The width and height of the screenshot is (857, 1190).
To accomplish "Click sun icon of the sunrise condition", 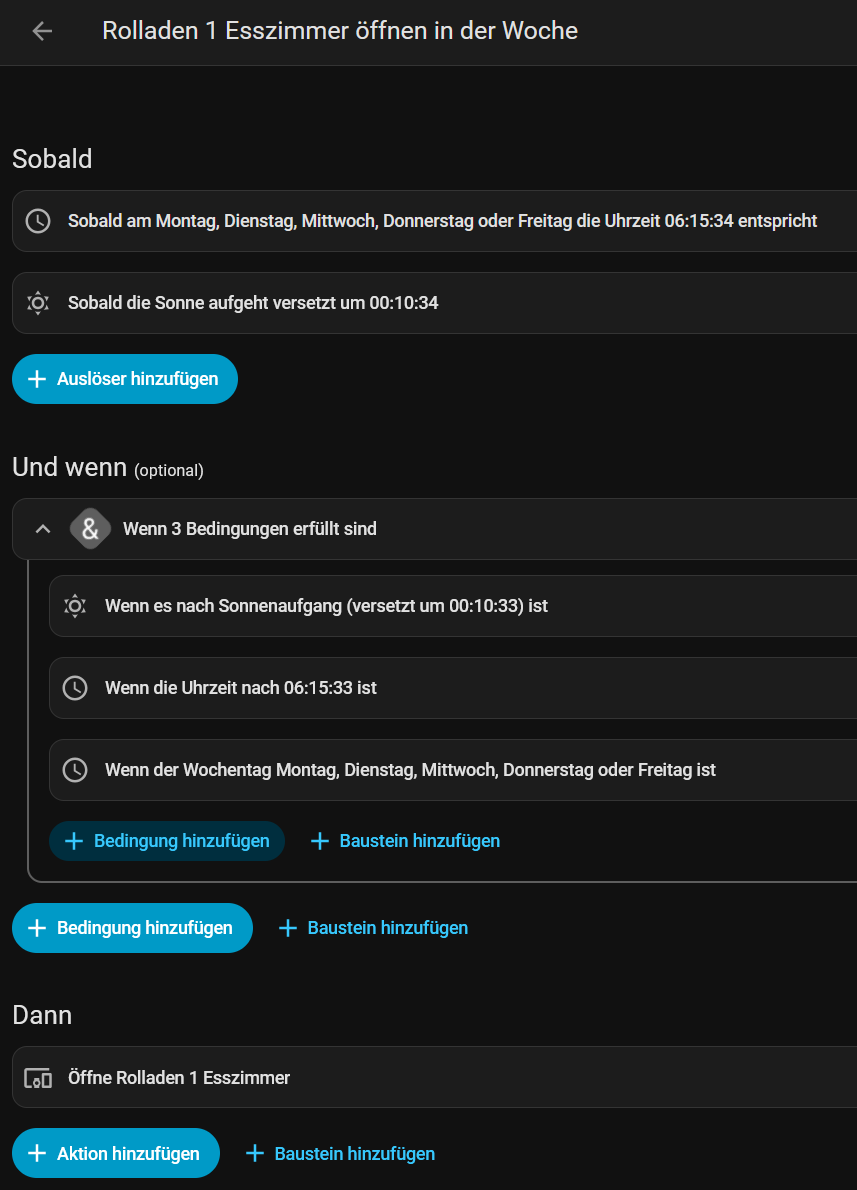I will (x=75, y=606).
